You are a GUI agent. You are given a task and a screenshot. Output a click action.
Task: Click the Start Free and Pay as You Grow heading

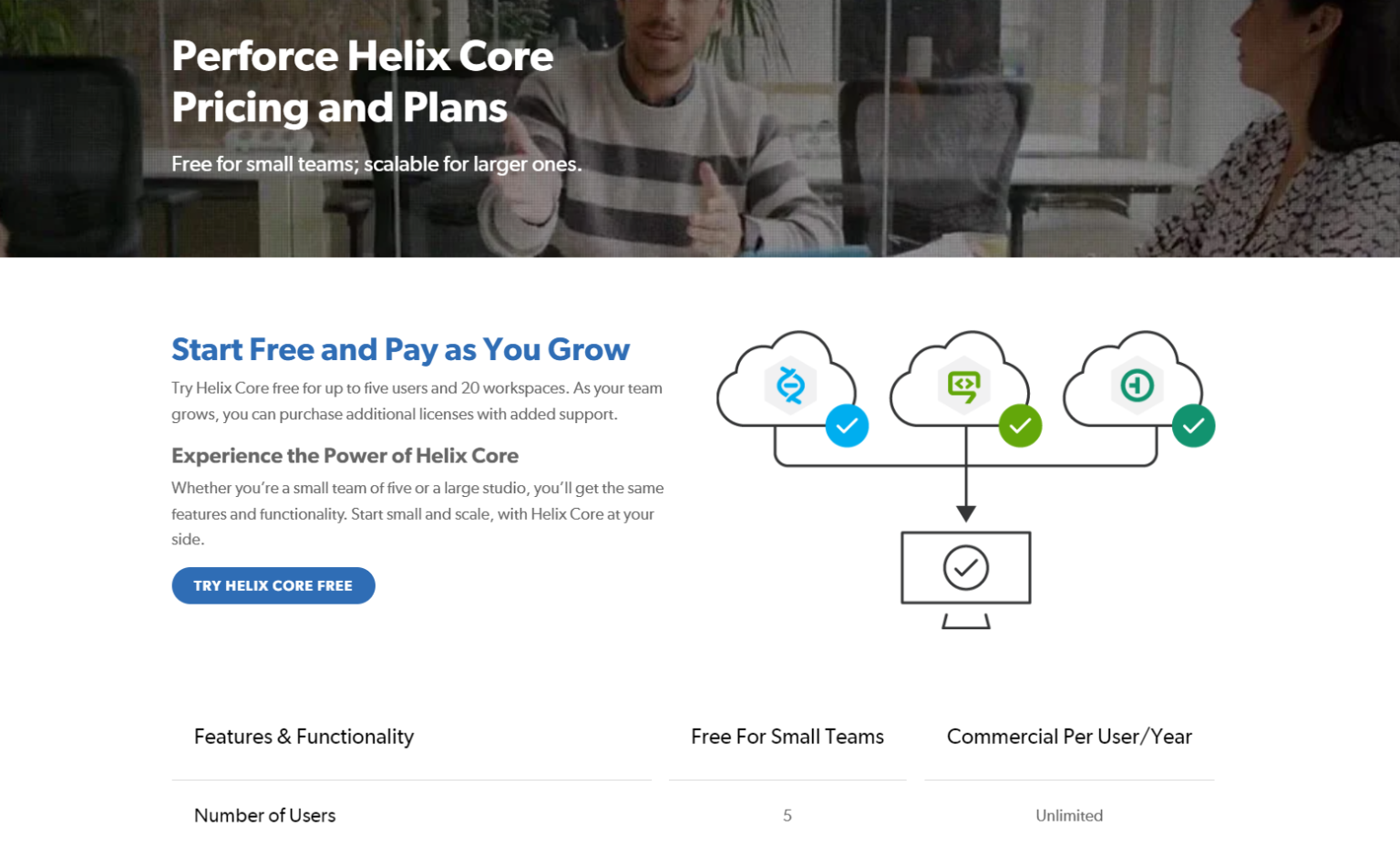point(400,349)
